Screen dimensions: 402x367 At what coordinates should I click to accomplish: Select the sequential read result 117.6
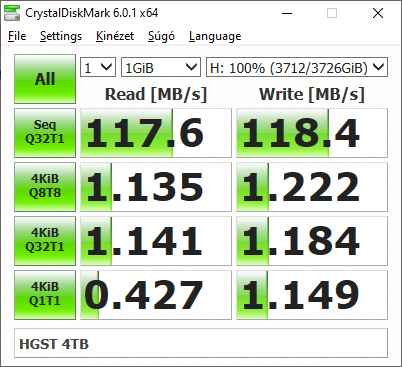click(x=156, y=133)
